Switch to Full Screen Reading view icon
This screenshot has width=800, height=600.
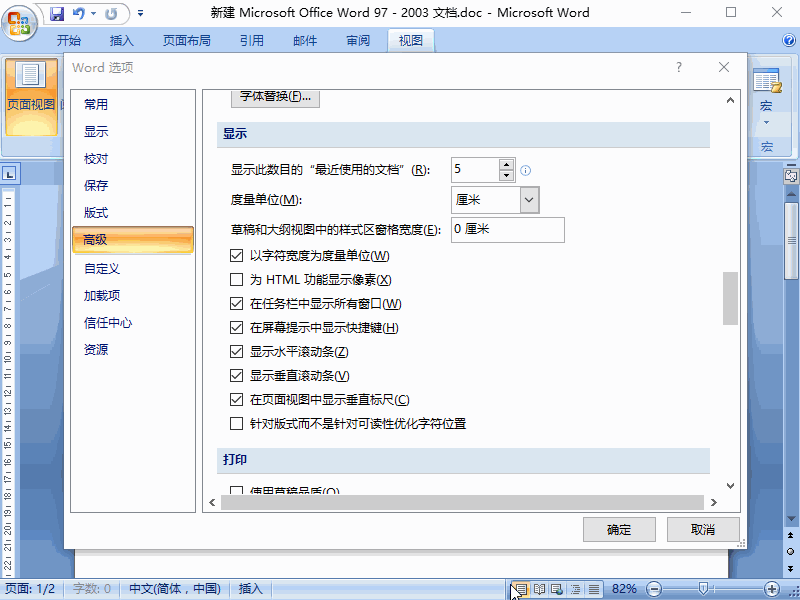coord(539,589)
